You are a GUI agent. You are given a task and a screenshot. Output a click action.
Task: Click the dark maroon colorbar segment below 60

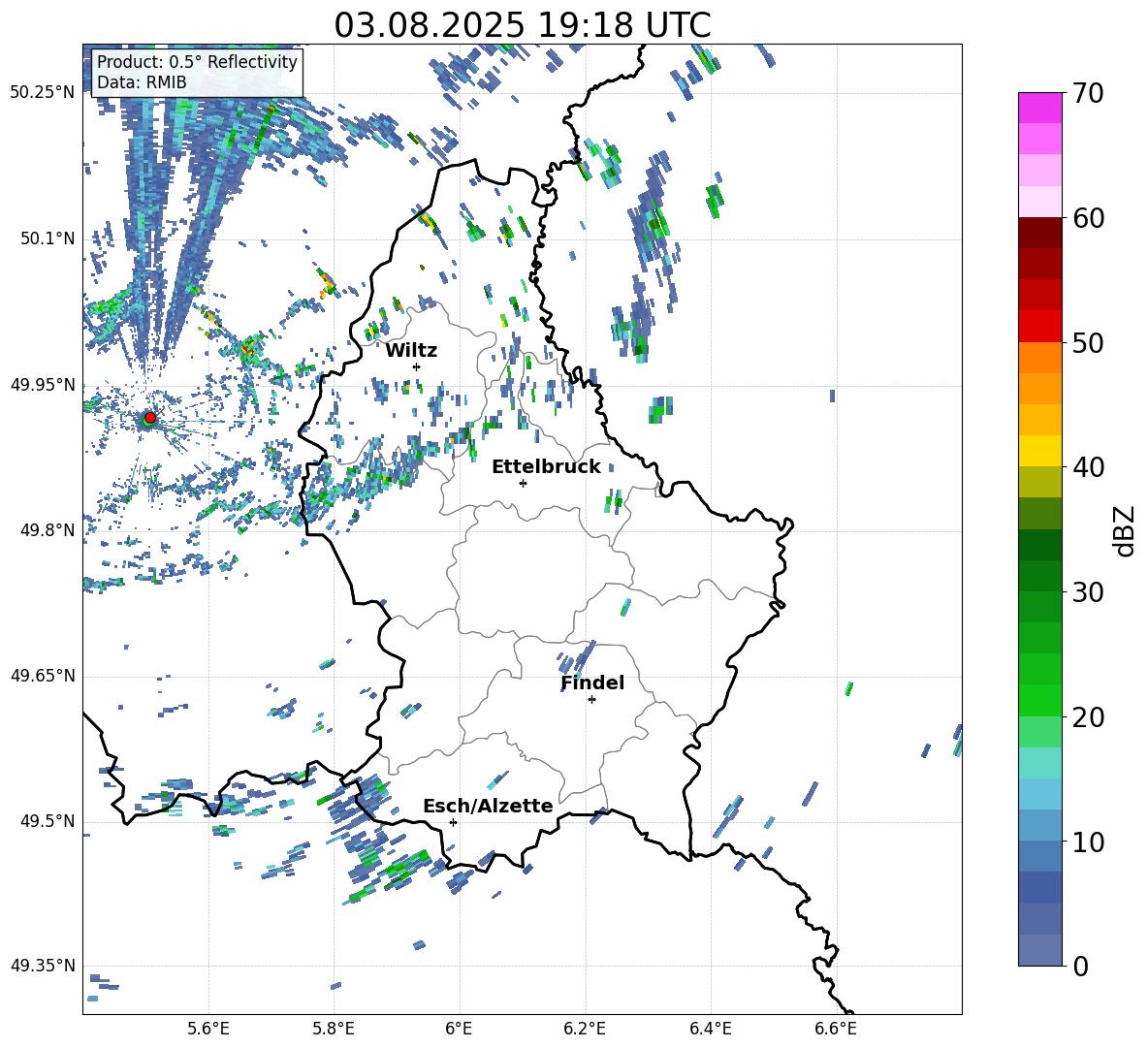pyautogui.click(x=1040, y=233)
